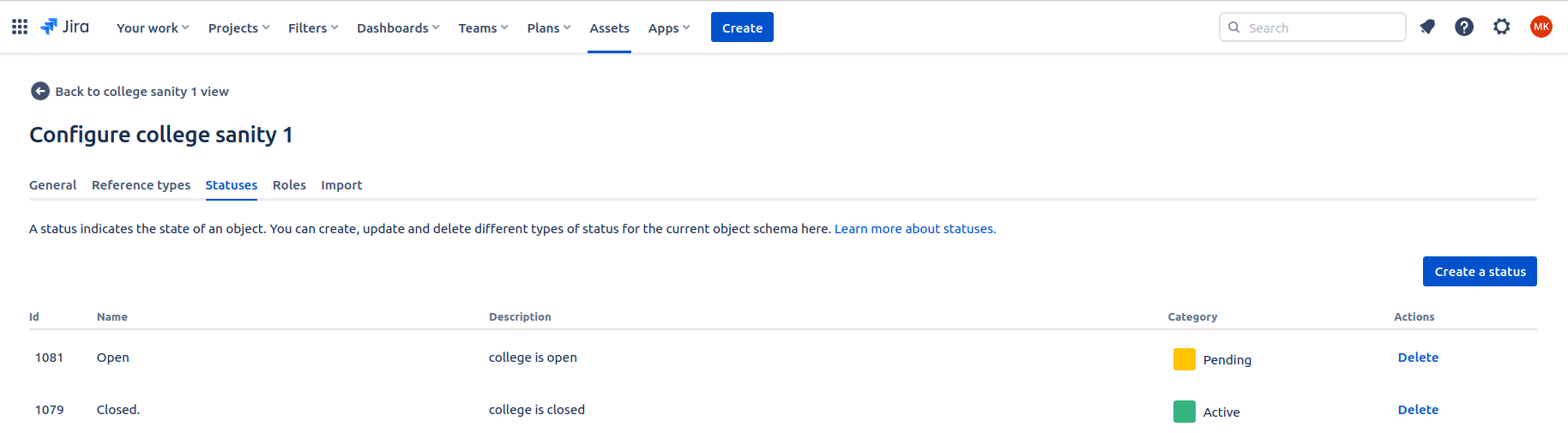Viewport: 1568px width, 433px height.
Task: Click the back arrow icon
Action: pos(39,92)
